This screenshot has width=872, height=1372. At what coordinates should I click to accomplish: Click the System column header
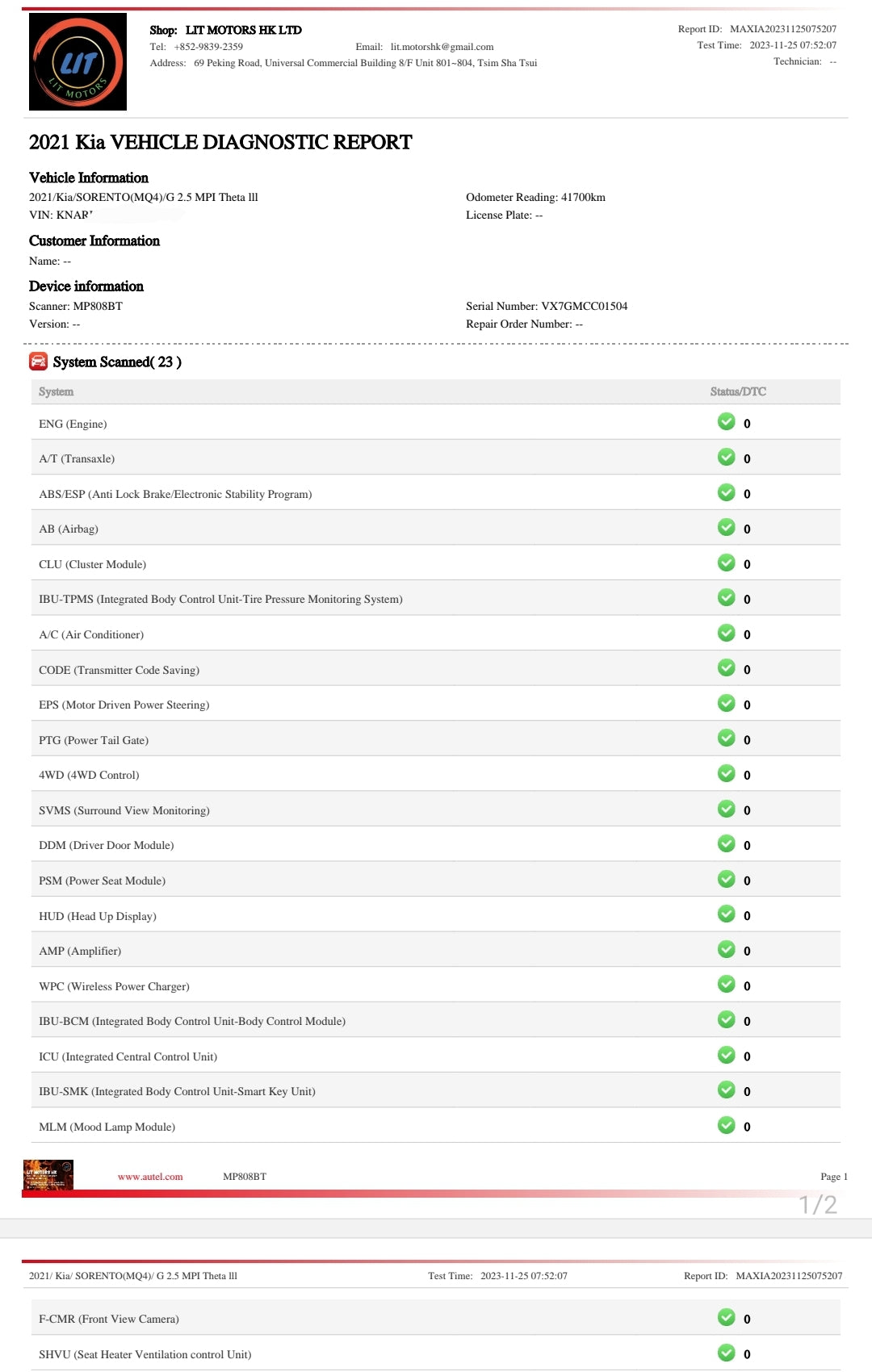(x=56, y=391)
